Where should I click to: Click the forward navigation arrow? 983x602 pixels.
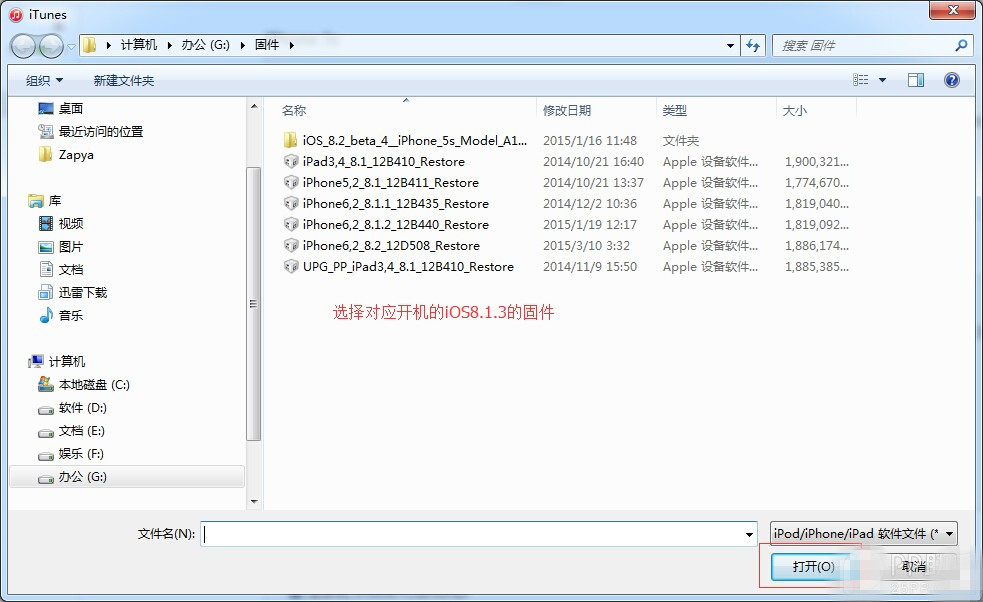click(x=46, y=46)
